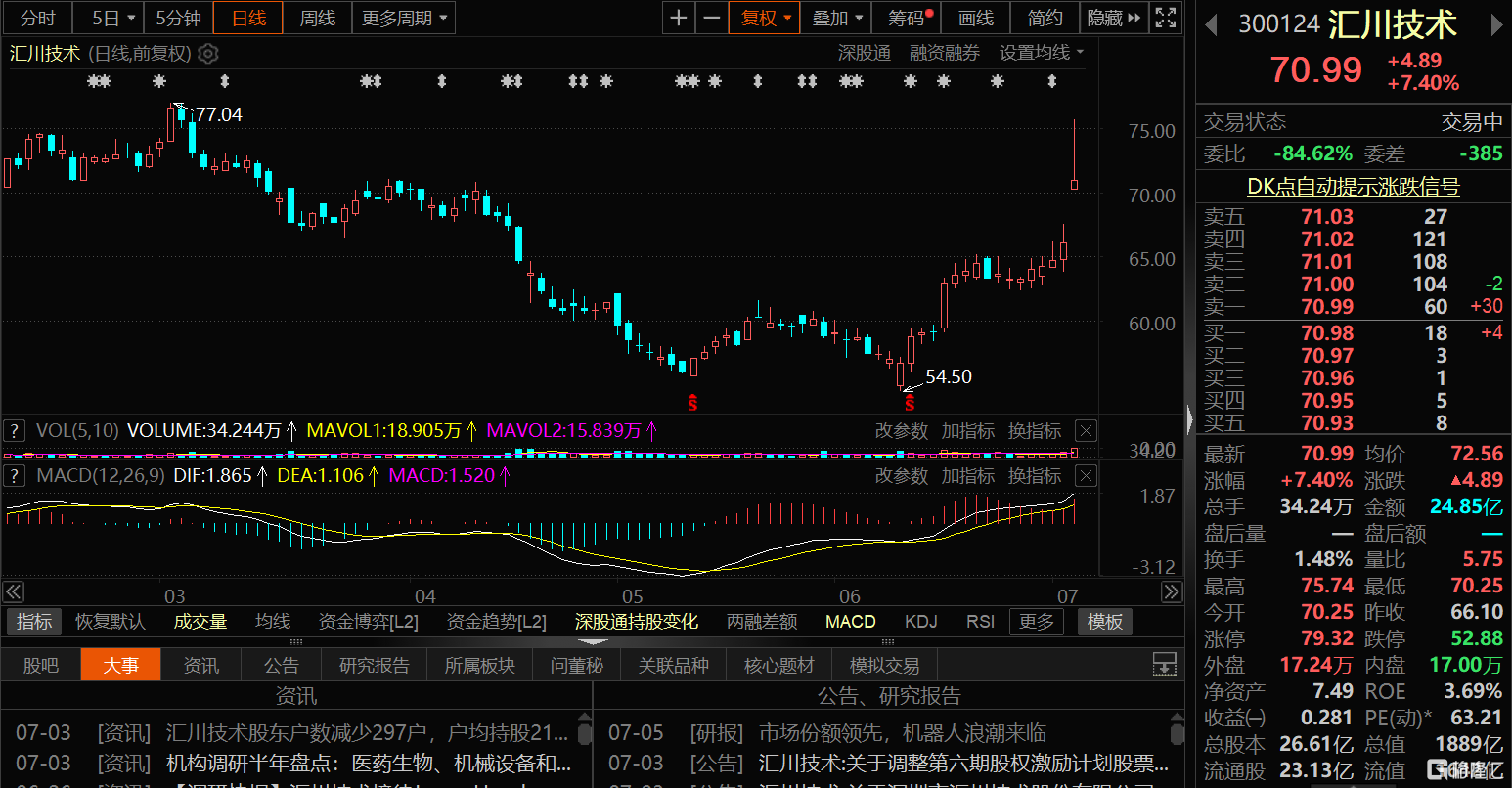Open the 核心题材 tab
The image size is (1512, 788).
click(x=778, y=665)
